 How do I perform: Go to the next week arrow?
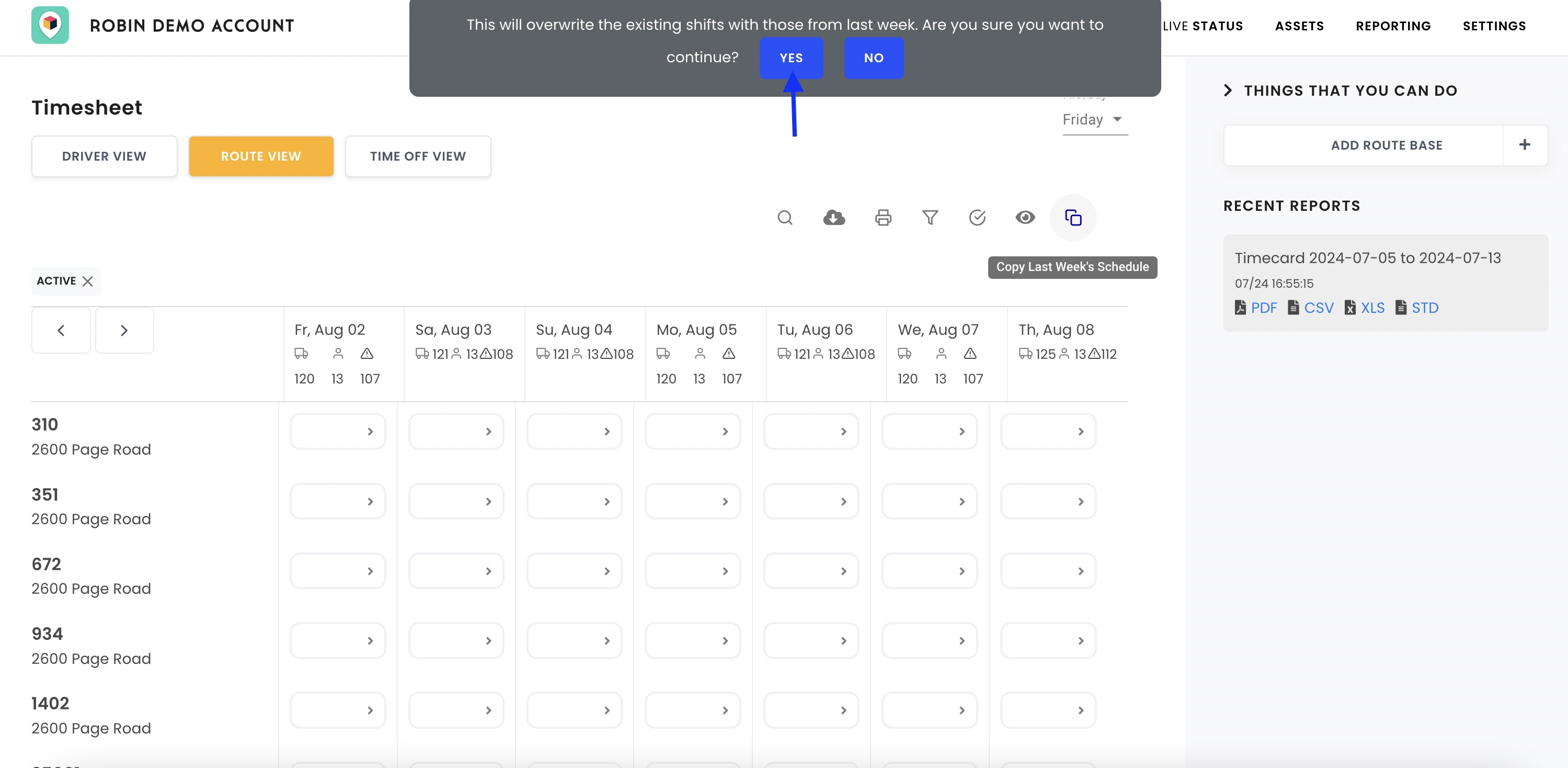[x=124, y=330]
